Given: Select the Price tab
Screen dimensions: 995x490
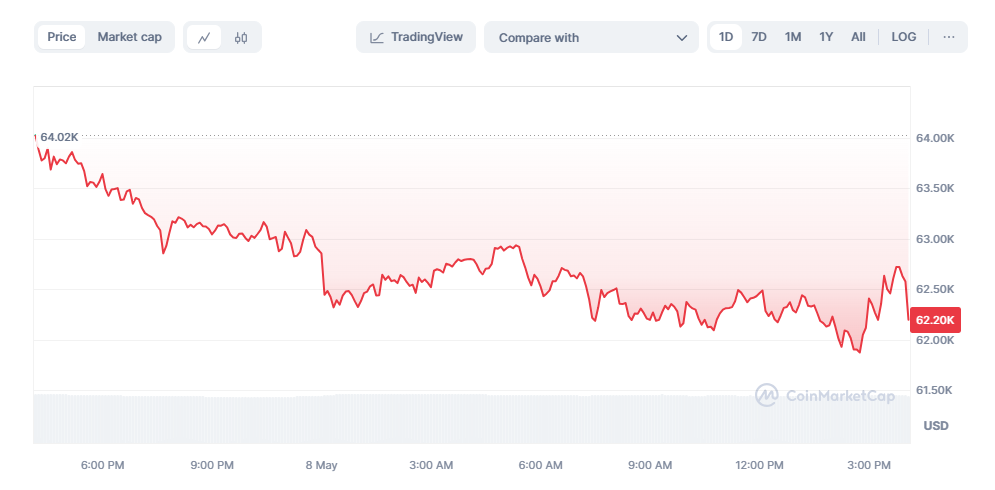Looking at the screenshot, I should pos(61,37).
